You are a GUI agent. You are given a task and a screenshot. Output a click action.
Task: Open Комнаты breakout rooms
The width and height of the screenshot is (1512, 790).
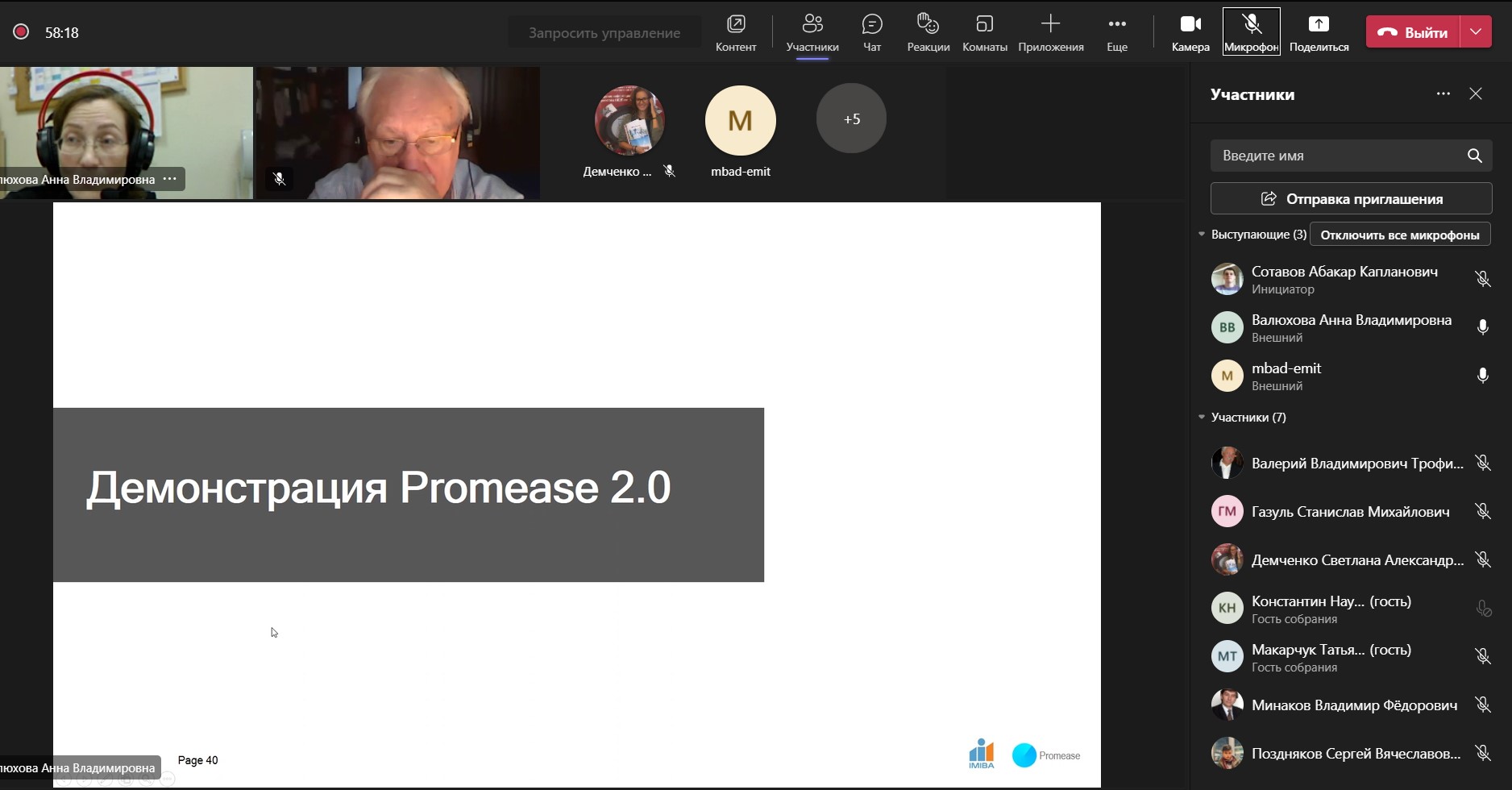pyautogui.click(x=985, y=32)
